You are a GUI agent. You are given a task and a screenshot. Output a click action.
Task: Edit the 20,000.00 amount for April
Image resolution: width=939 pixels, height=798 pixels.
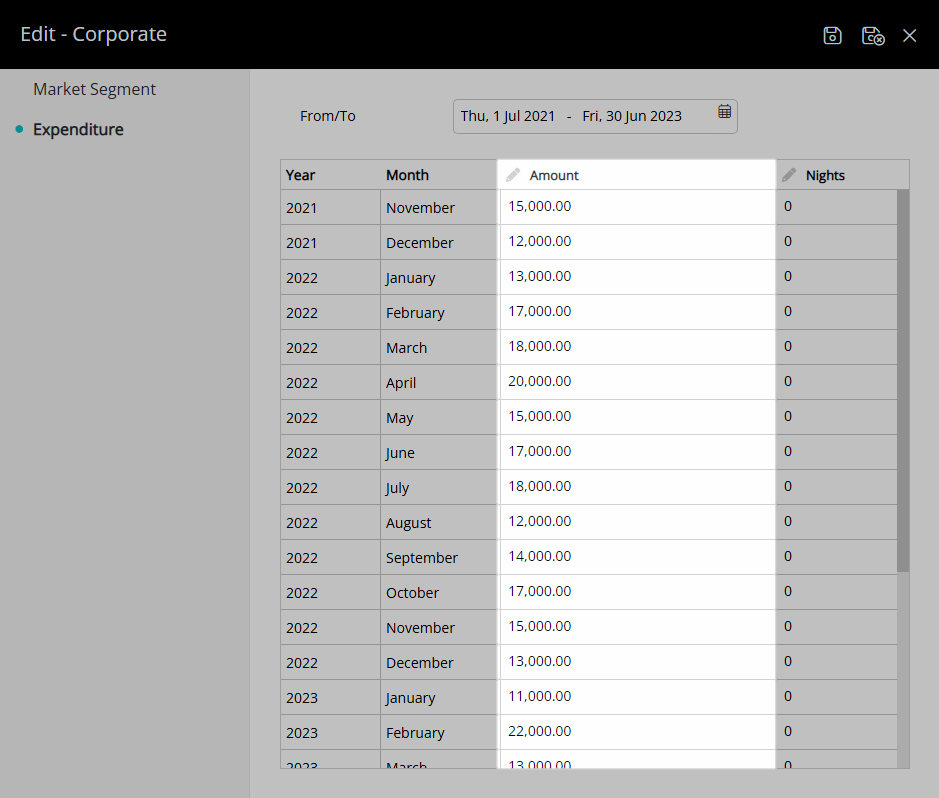[637, 382]
